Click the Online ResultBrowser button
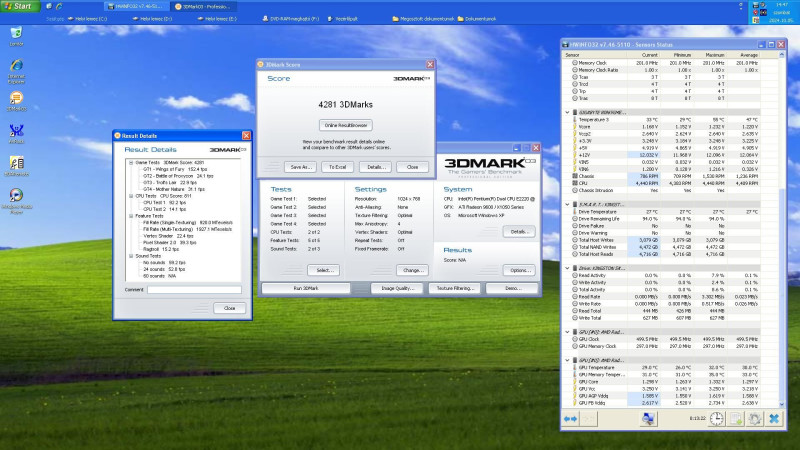The width and height of the screenshot is (800, 450). (x=345, y=125)
